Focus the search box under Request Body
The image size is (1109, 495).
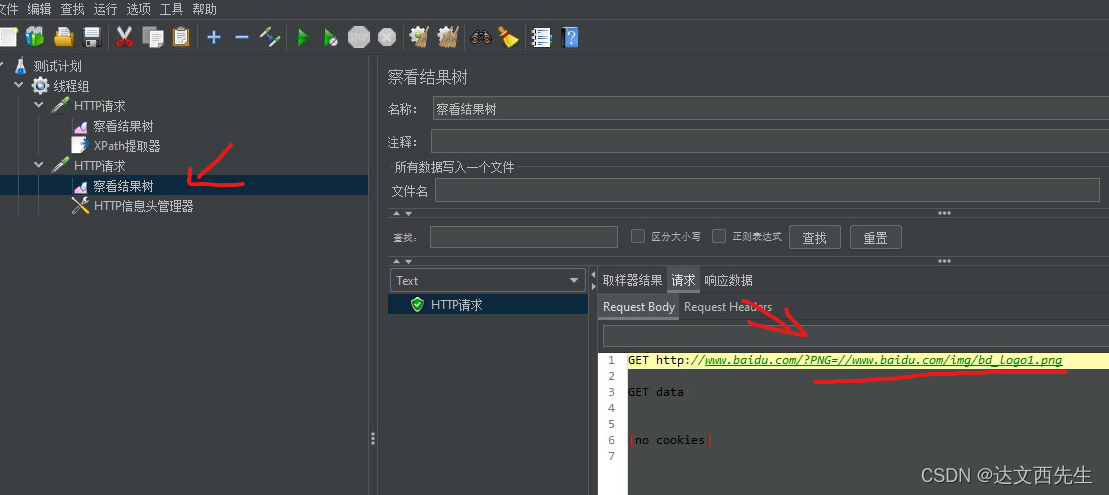click(856, 336)
